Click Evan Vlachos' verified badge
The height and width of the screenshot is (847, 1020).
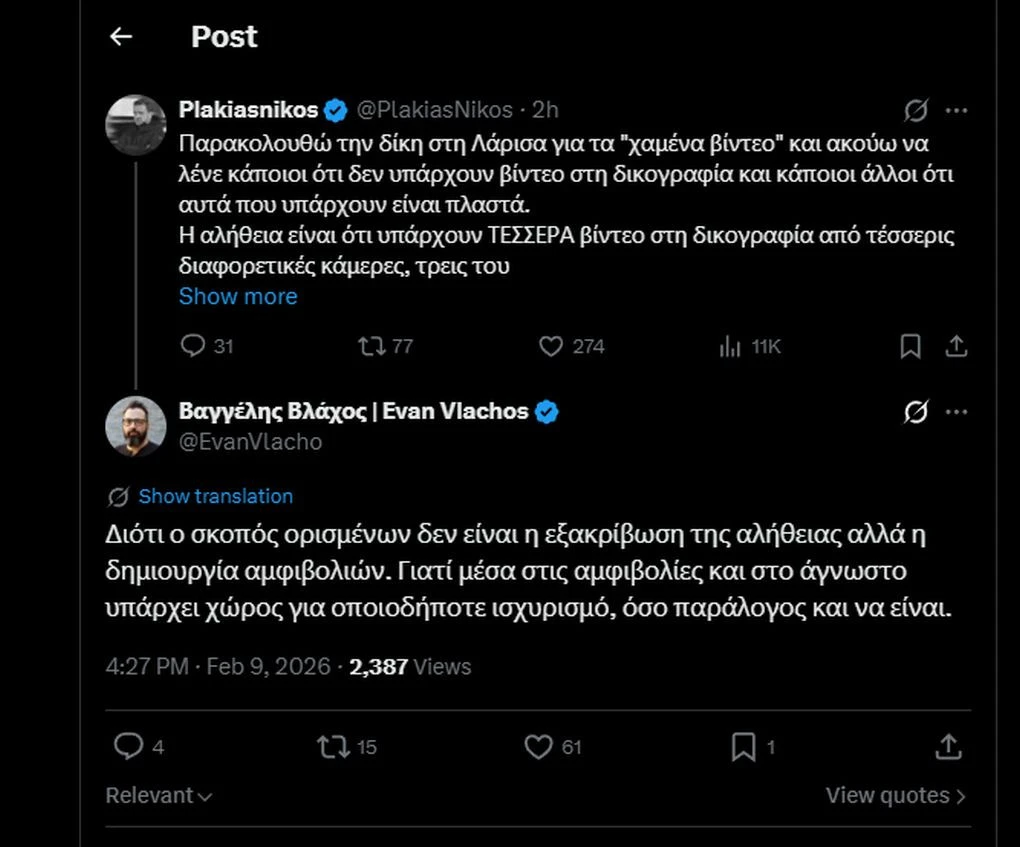[545, 409]
